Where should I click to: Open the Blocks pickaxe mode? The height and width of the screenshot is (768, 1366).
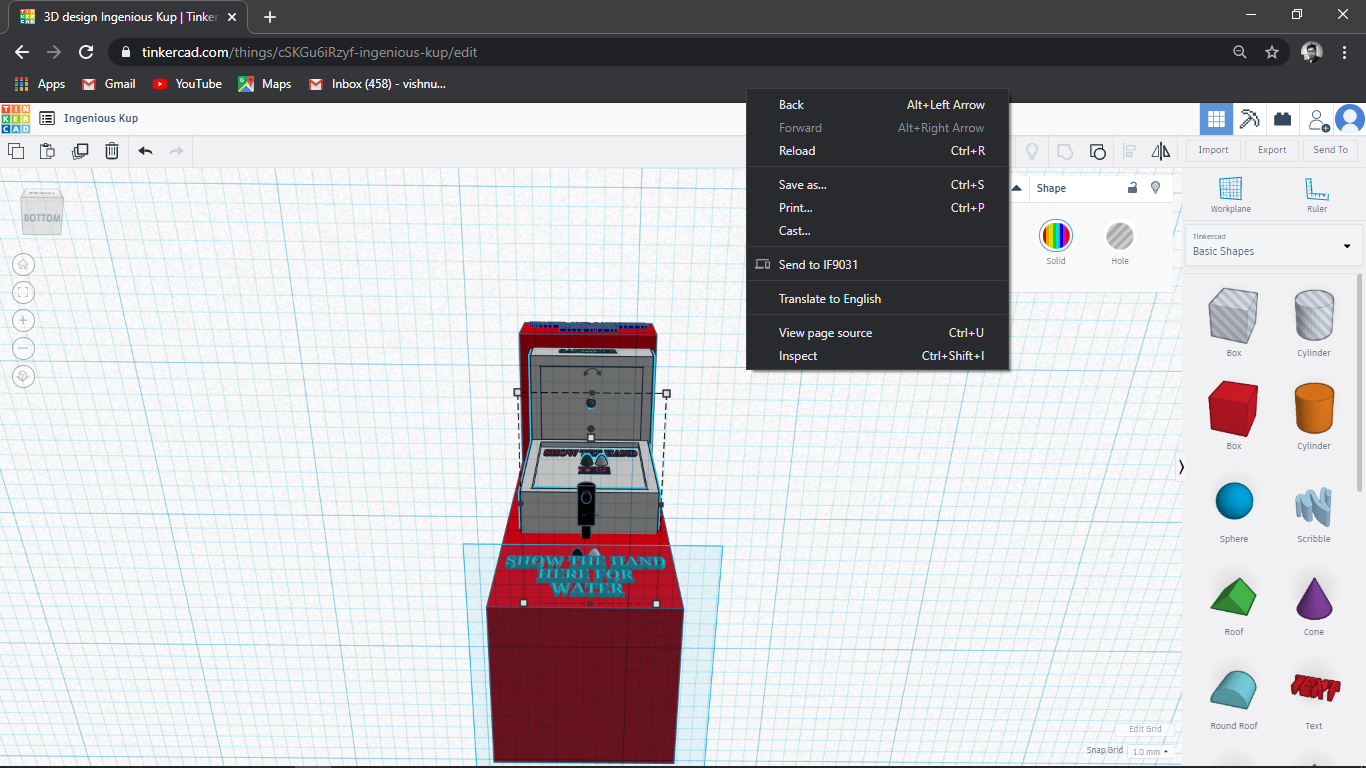pos(1249,119)
